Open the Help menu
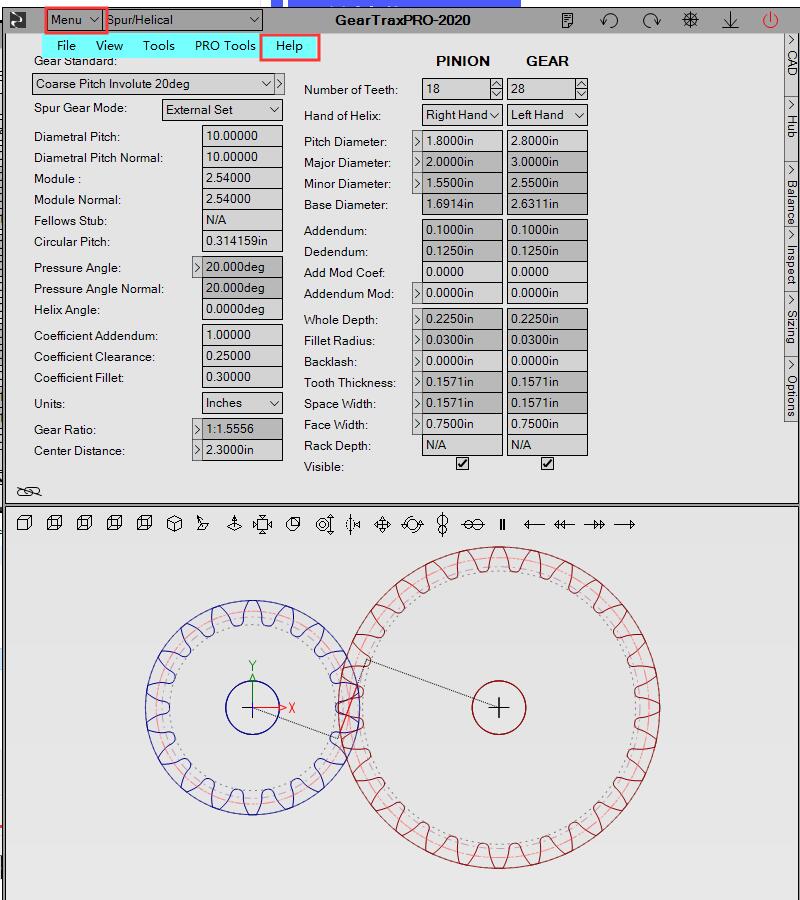Image resolution: width=800 pixels, height=900 pixels. (x=289, y=46)
